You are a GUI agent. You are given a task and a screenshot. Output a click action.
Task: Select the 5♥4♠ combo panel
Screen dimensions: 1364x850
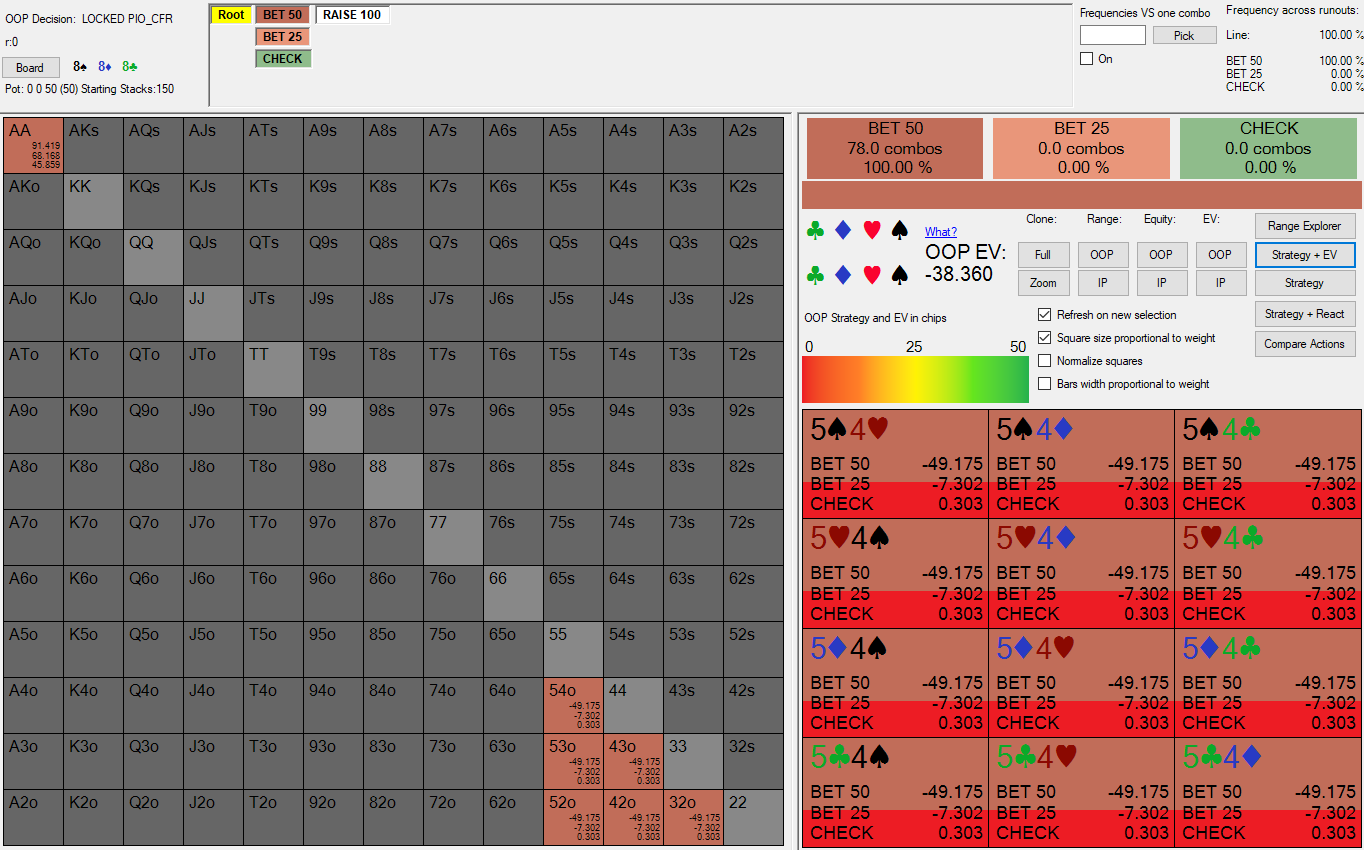[895, 573]
